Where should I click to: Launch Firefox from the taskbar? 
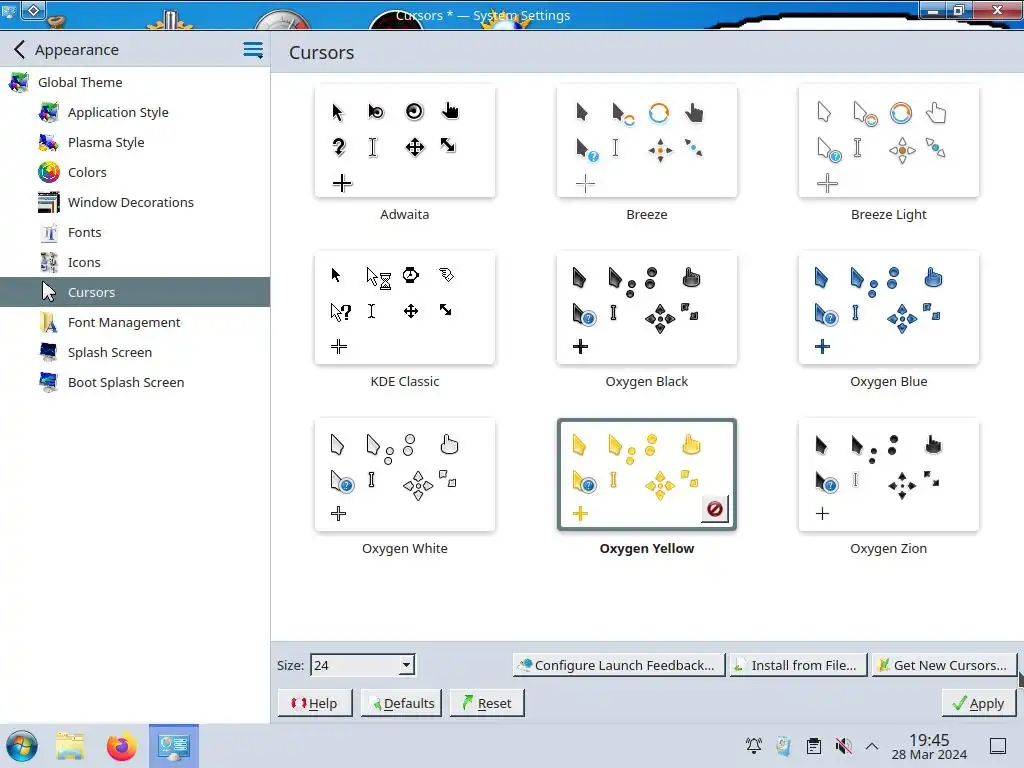coord(121,746)
